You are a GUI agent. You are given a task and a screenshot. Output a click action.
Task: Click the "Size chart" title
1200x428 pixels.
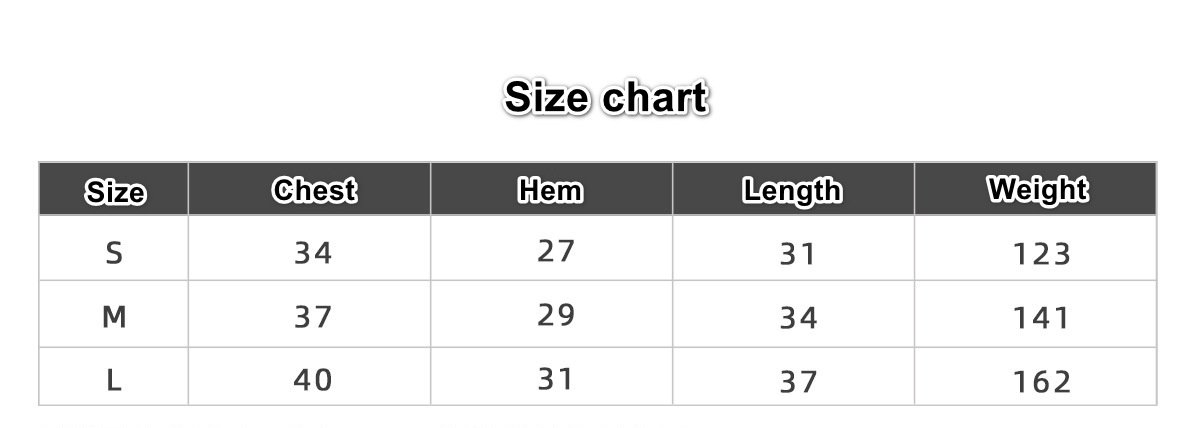pyautogui.click(x=606, y=99)
